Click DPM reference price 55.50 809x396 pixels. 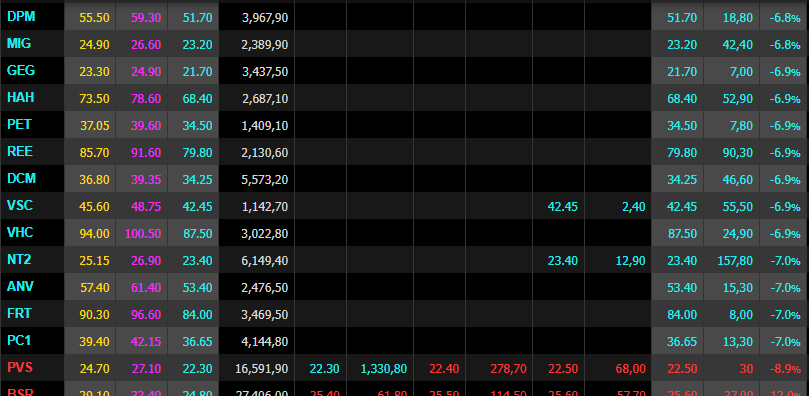pyautogui.click(x=94, y=18)
